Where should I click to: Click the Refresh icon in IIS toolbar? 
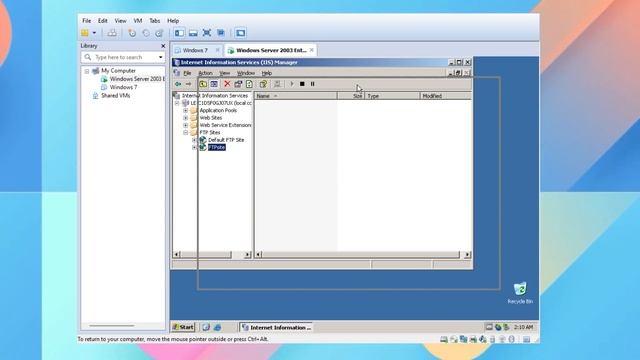point(249,84)
